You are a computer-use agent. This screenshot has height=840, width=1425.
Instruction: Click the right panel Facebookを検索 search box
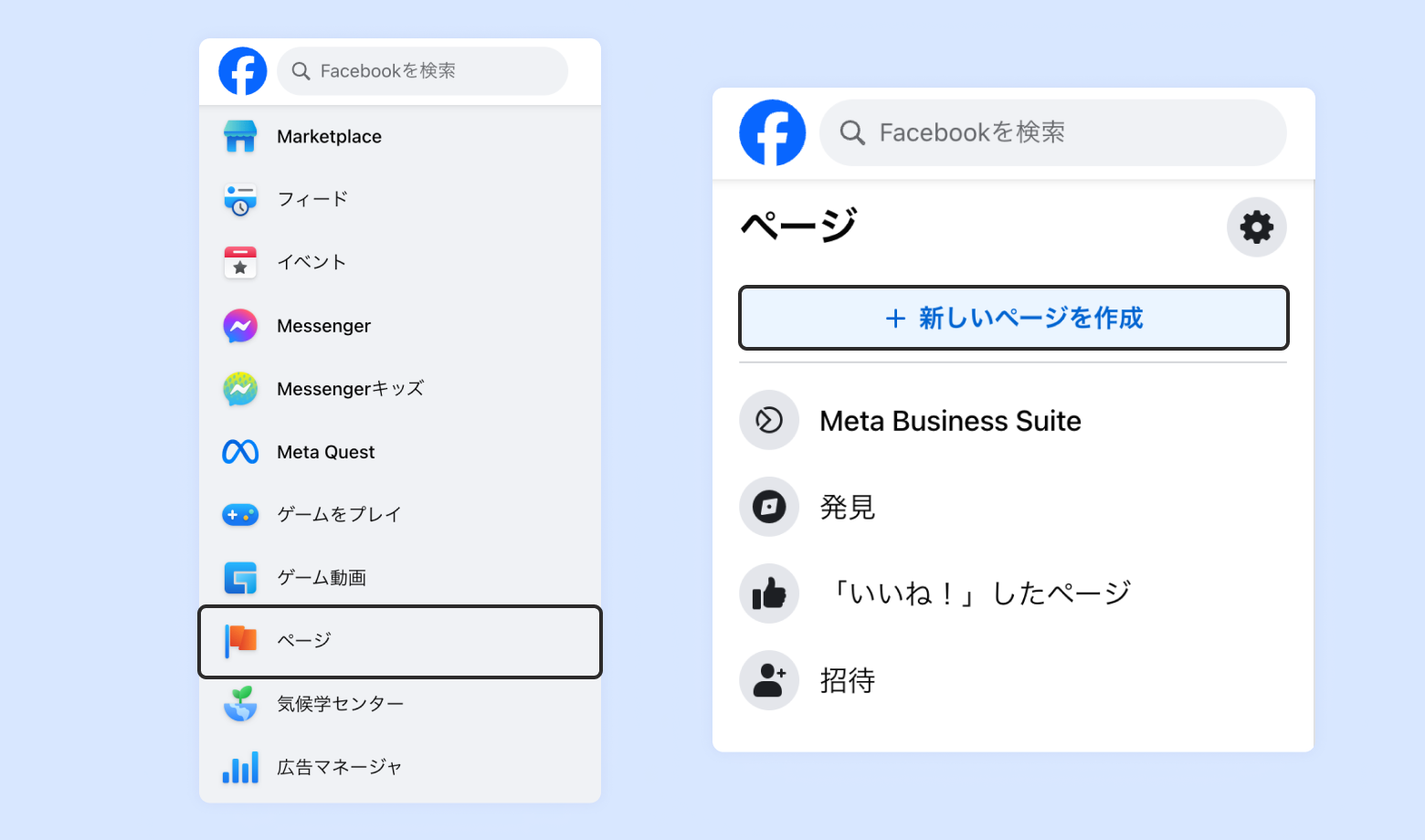[x=1052, y=133]
